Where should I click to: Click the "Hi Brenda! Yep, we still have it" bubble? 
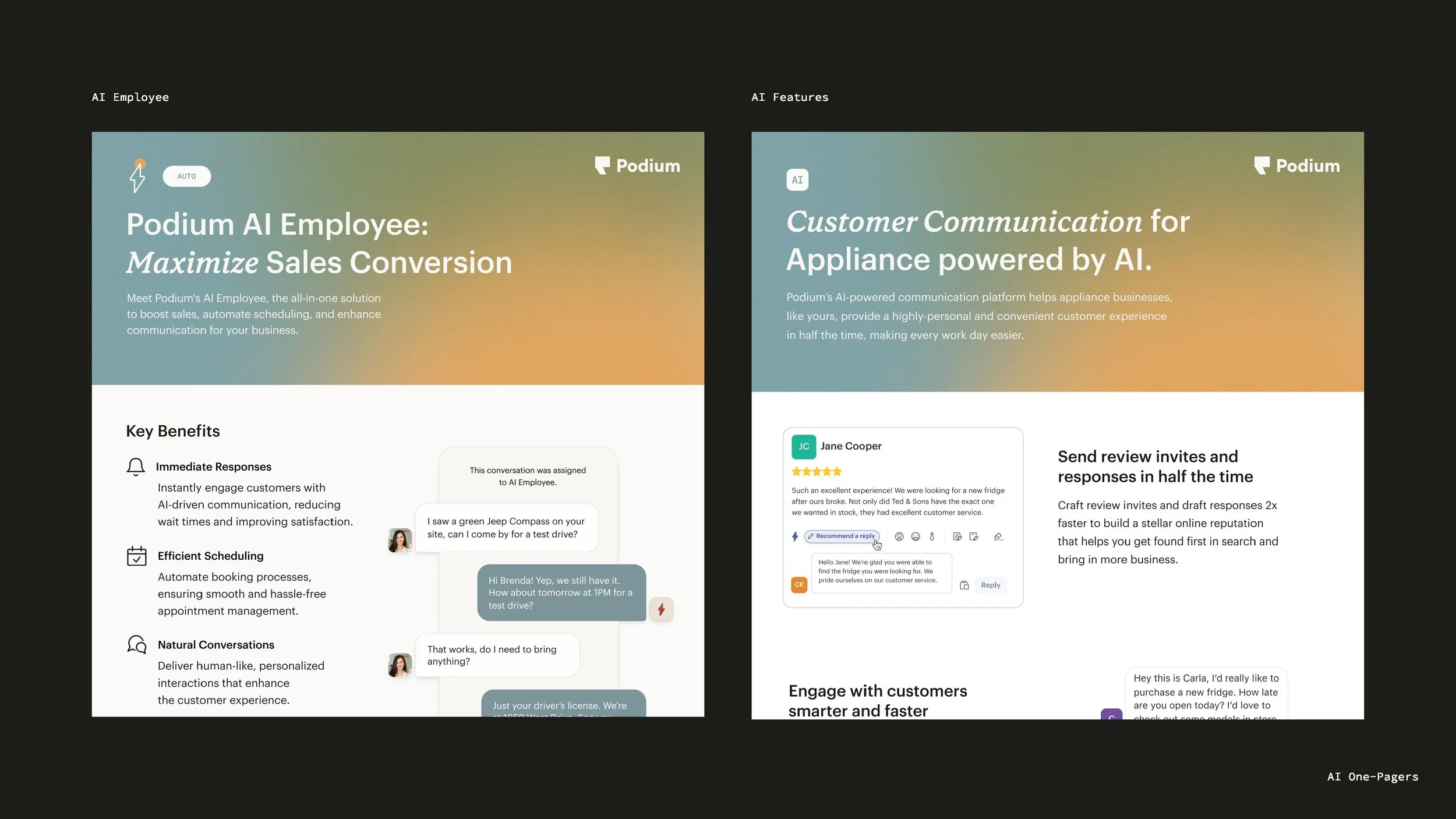[x=561, y=593]
